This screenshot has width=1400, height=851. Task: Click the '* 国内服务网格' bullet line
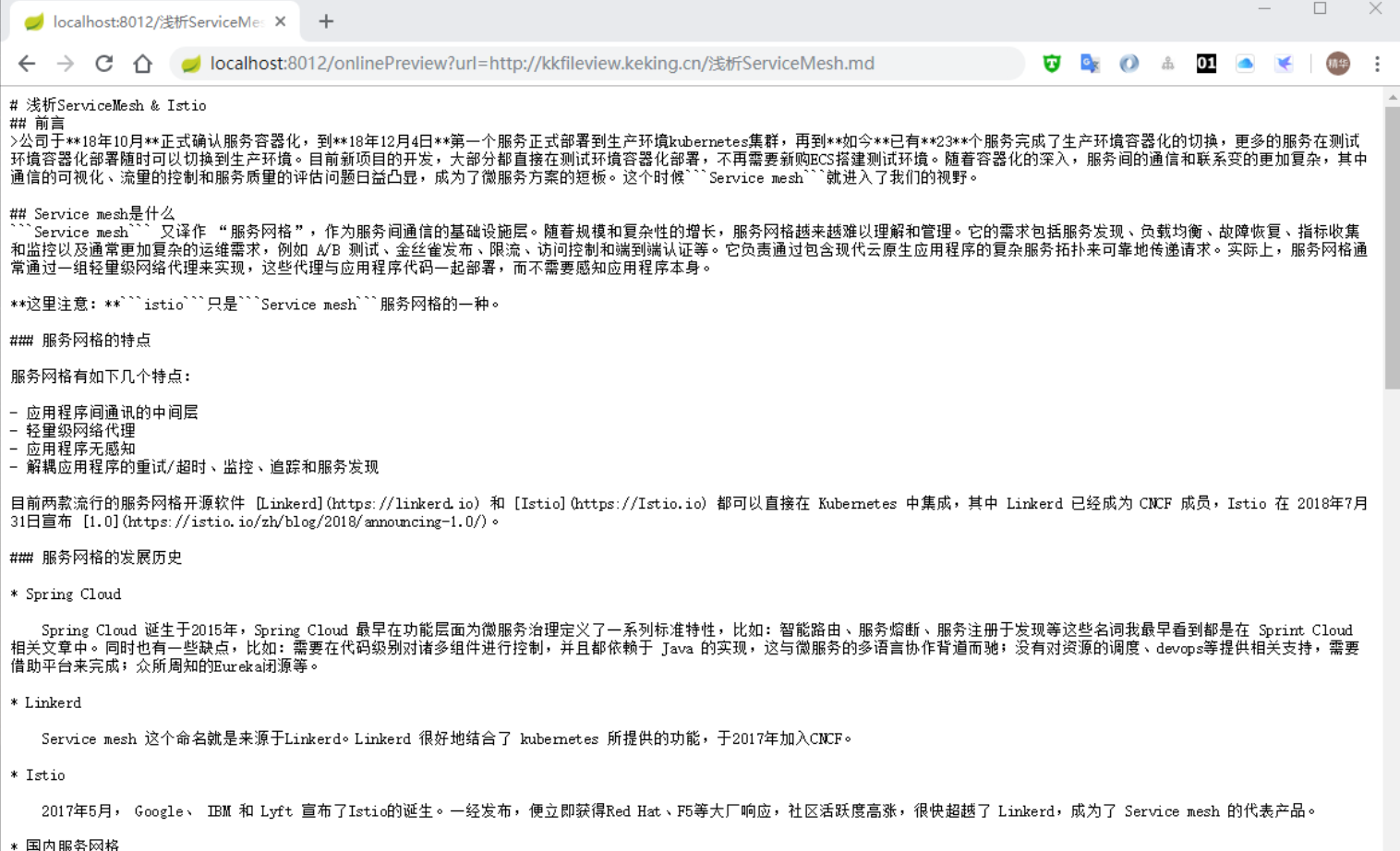coord(64,844)
